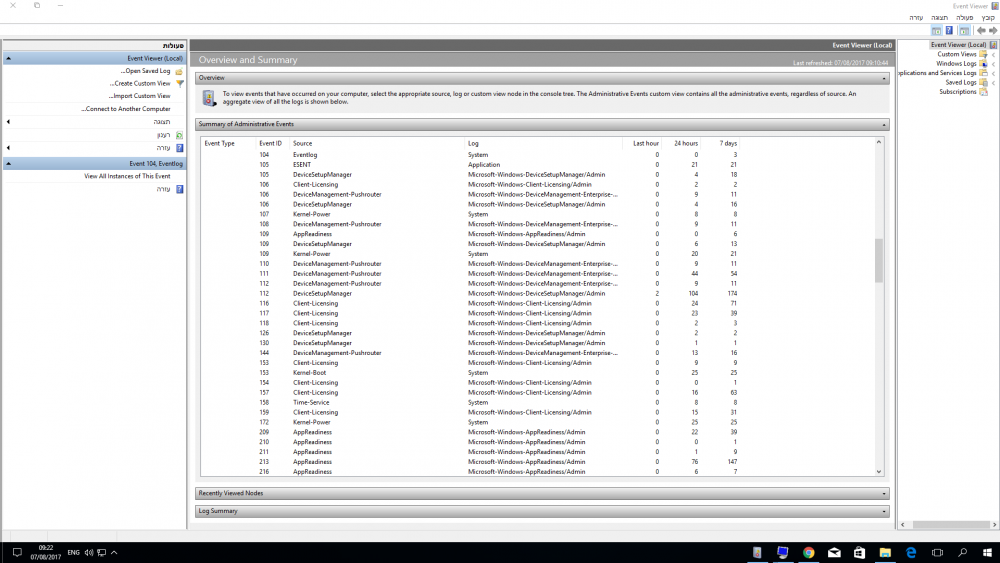Expand the Recently Viewed Nodes section
Viewport: 1000px width, 563px height.
pyautogui.click(x=884, y=494)
